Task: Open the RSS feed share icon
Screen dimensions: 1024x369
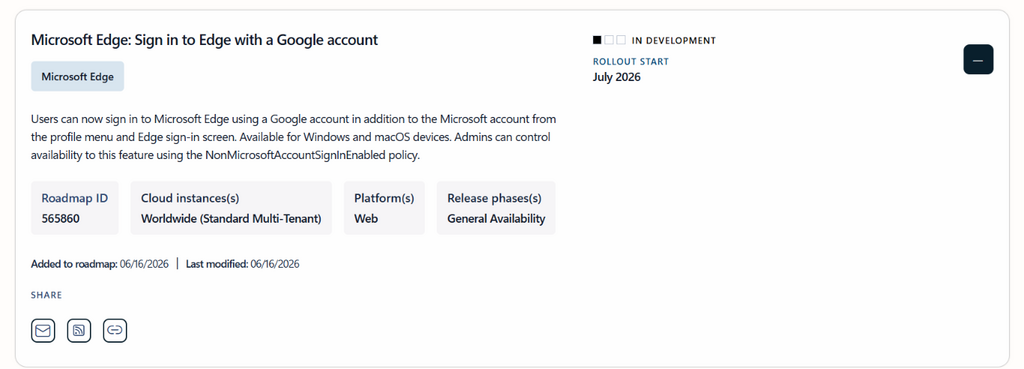Action: pos(79,331)
